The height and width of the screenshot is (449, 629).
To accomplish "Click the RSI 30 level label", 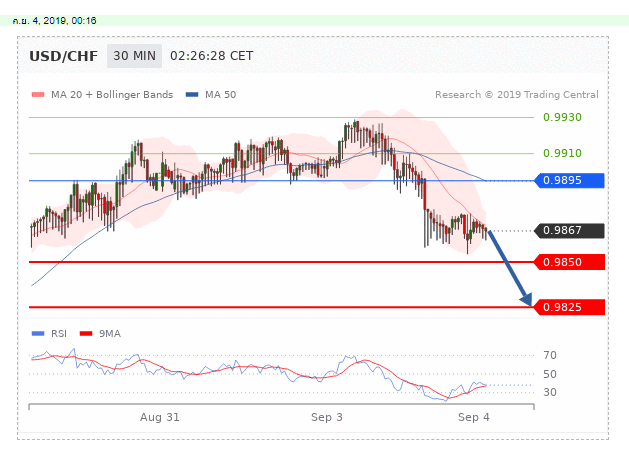I will click(550, 392).
